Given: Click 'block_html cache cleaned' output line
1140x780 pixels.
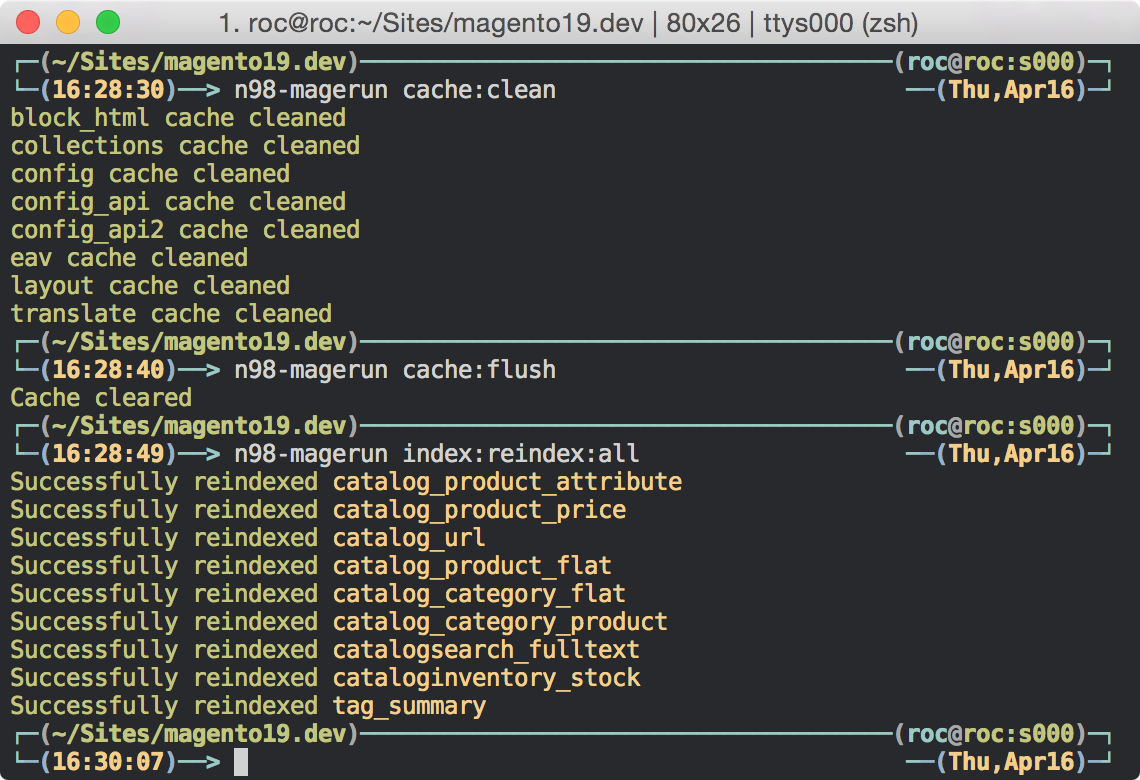Looking at the screenshot, I should point(178,118).
